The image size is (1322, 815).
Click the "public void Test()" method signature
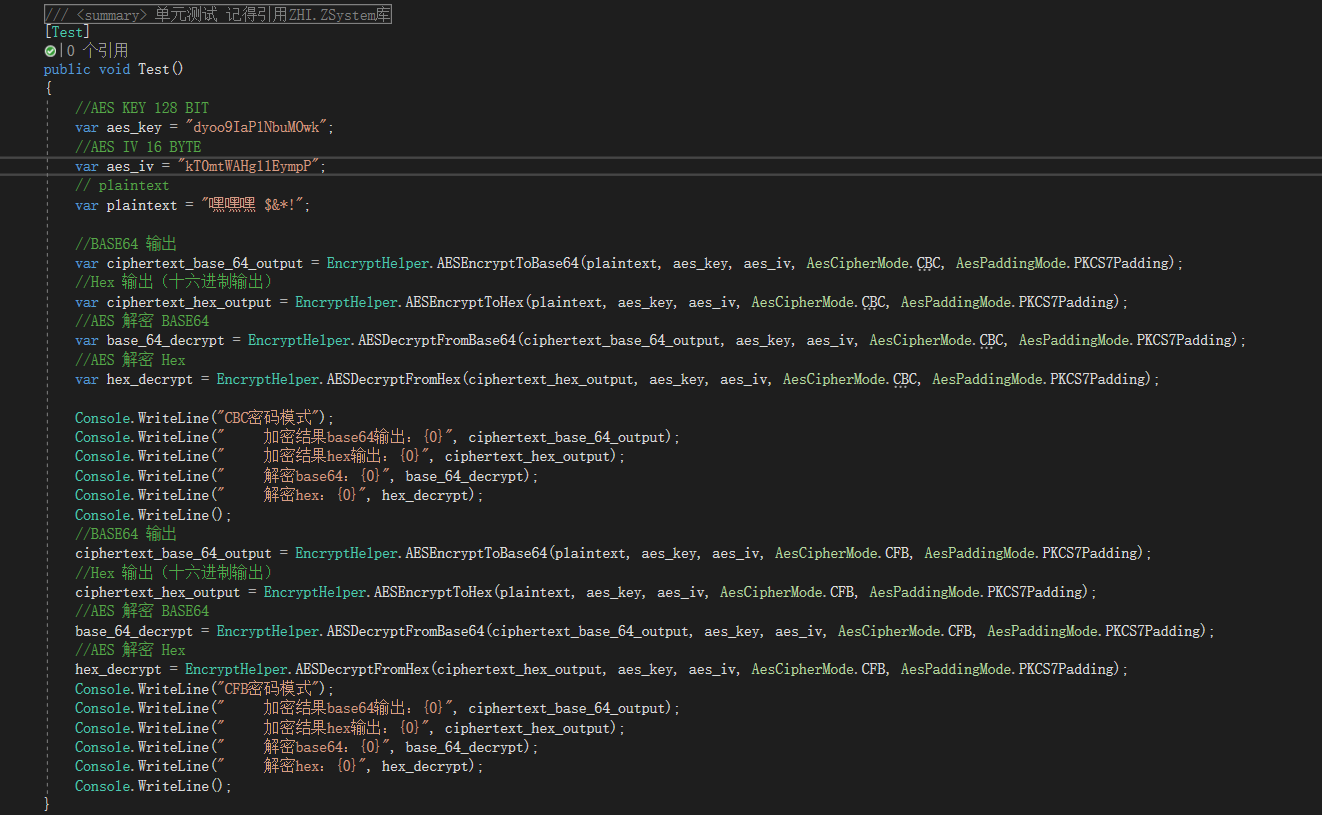[114, 69]
